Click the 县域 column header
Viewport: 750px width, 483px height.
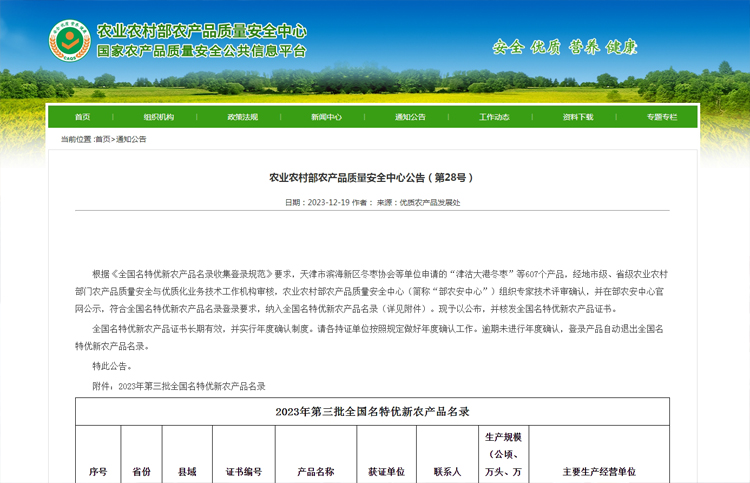[x=187, y=472]
